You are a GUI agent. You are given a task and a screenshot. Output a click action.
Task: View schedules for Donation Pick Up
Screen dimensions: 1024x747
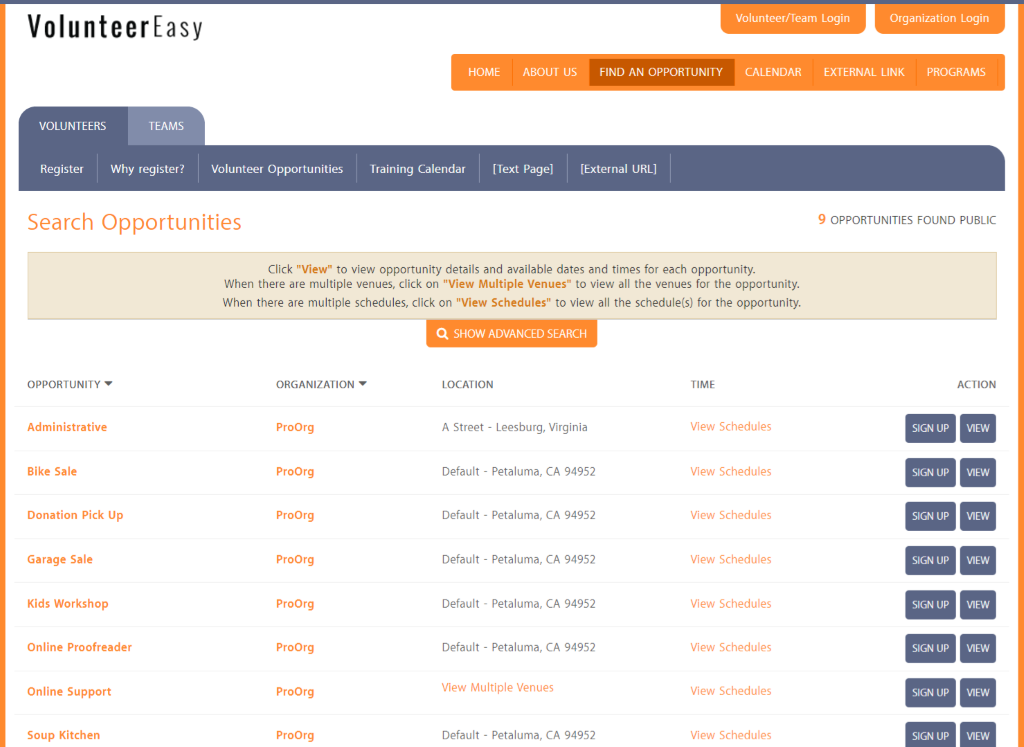coord(731,515)
